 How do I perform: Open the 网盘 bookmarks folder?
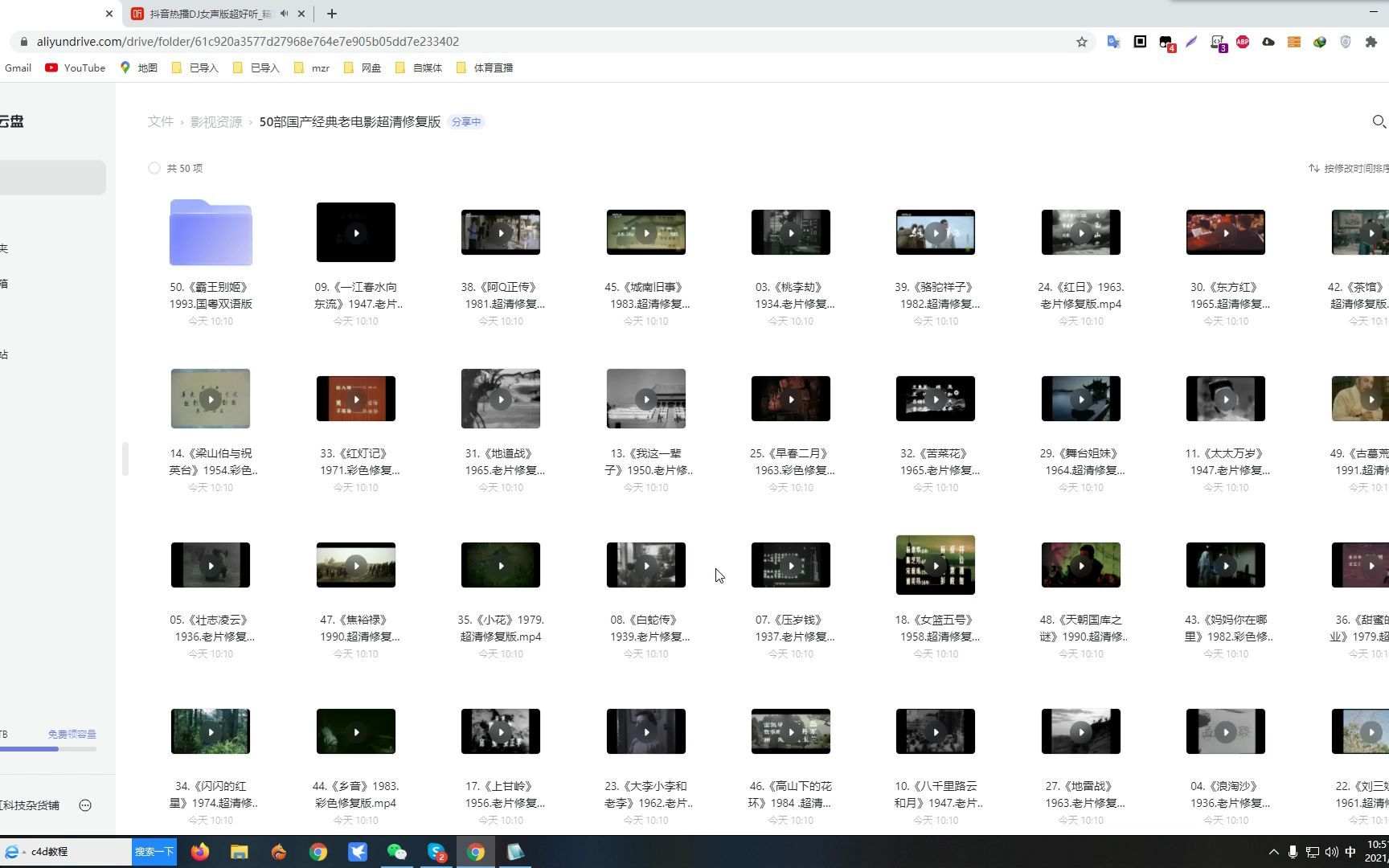coord(363,68)
